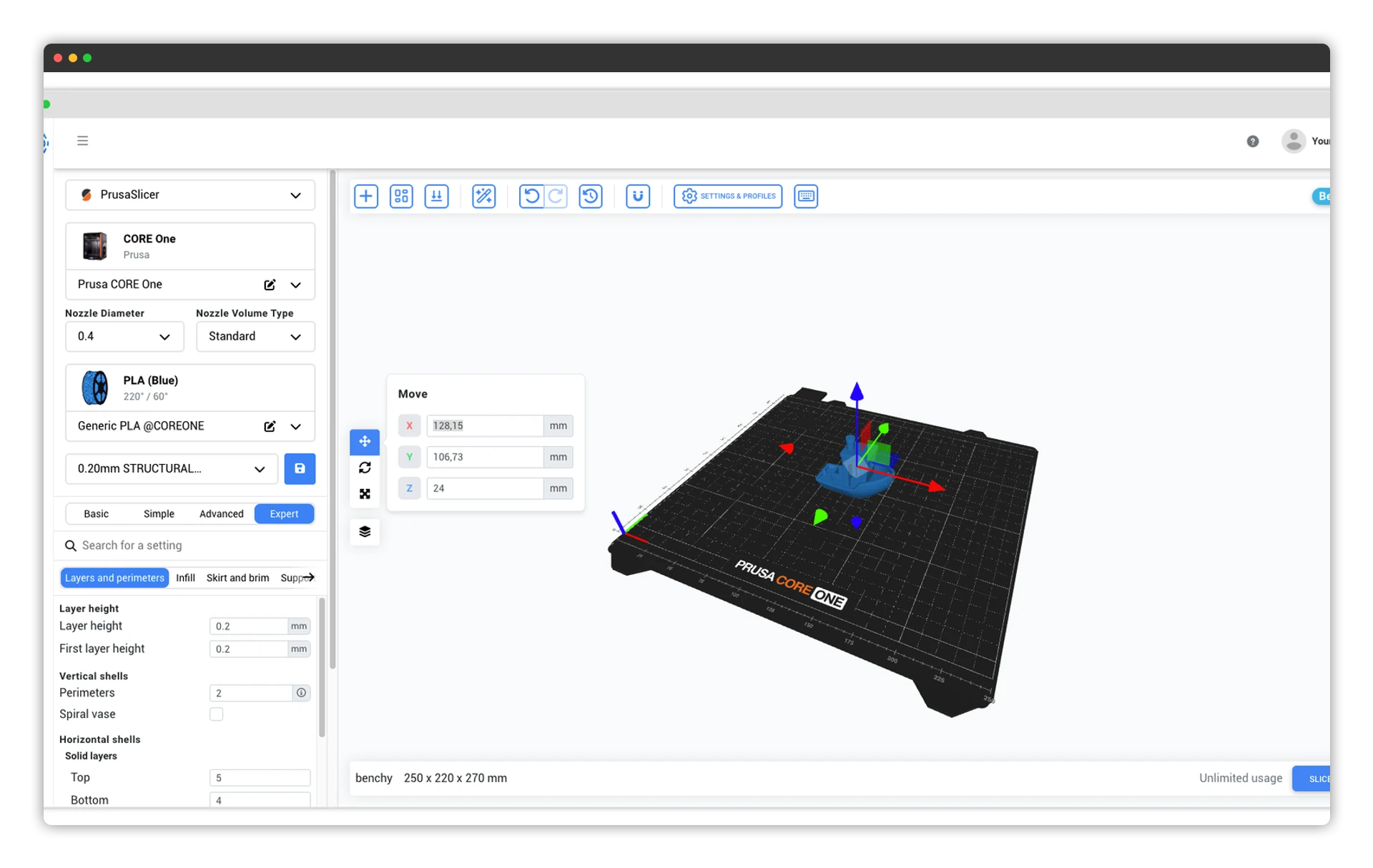Undo the last action
1373x868 pixels.
tap(531, 196)
